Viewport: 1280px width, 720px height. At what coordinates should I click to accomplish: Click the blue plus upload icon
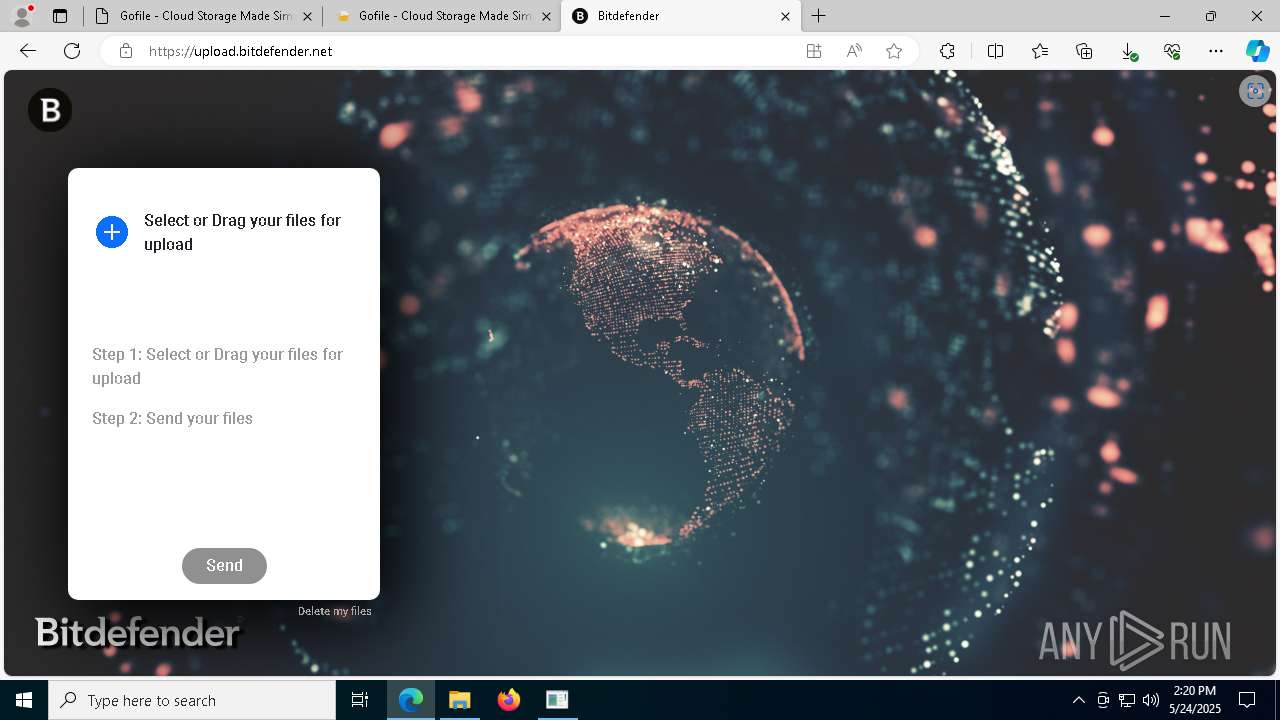click(x=112, y=232)
